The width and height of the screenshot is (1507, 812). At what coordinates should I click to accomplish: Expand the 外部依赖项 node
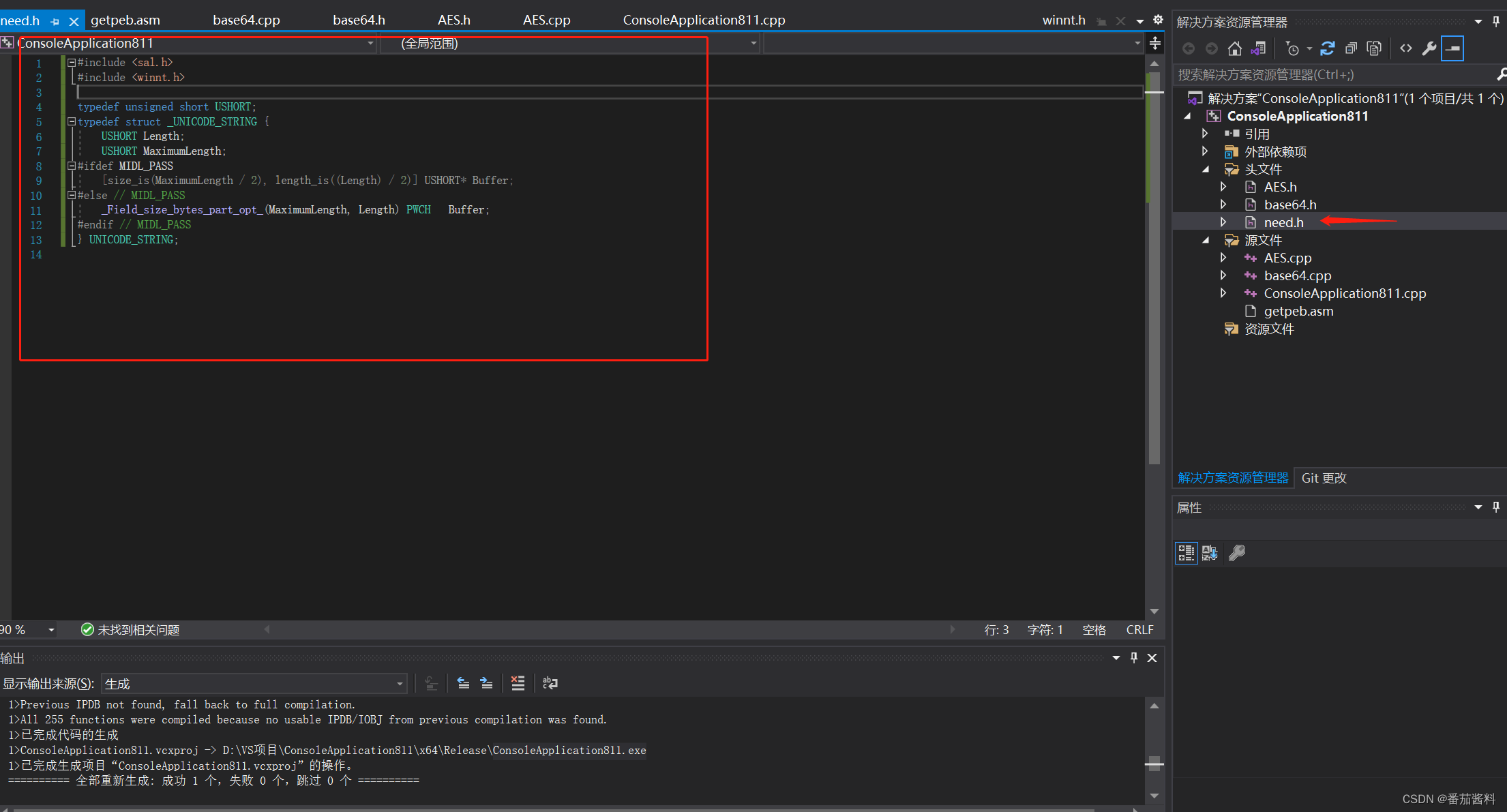[1205, 151]
